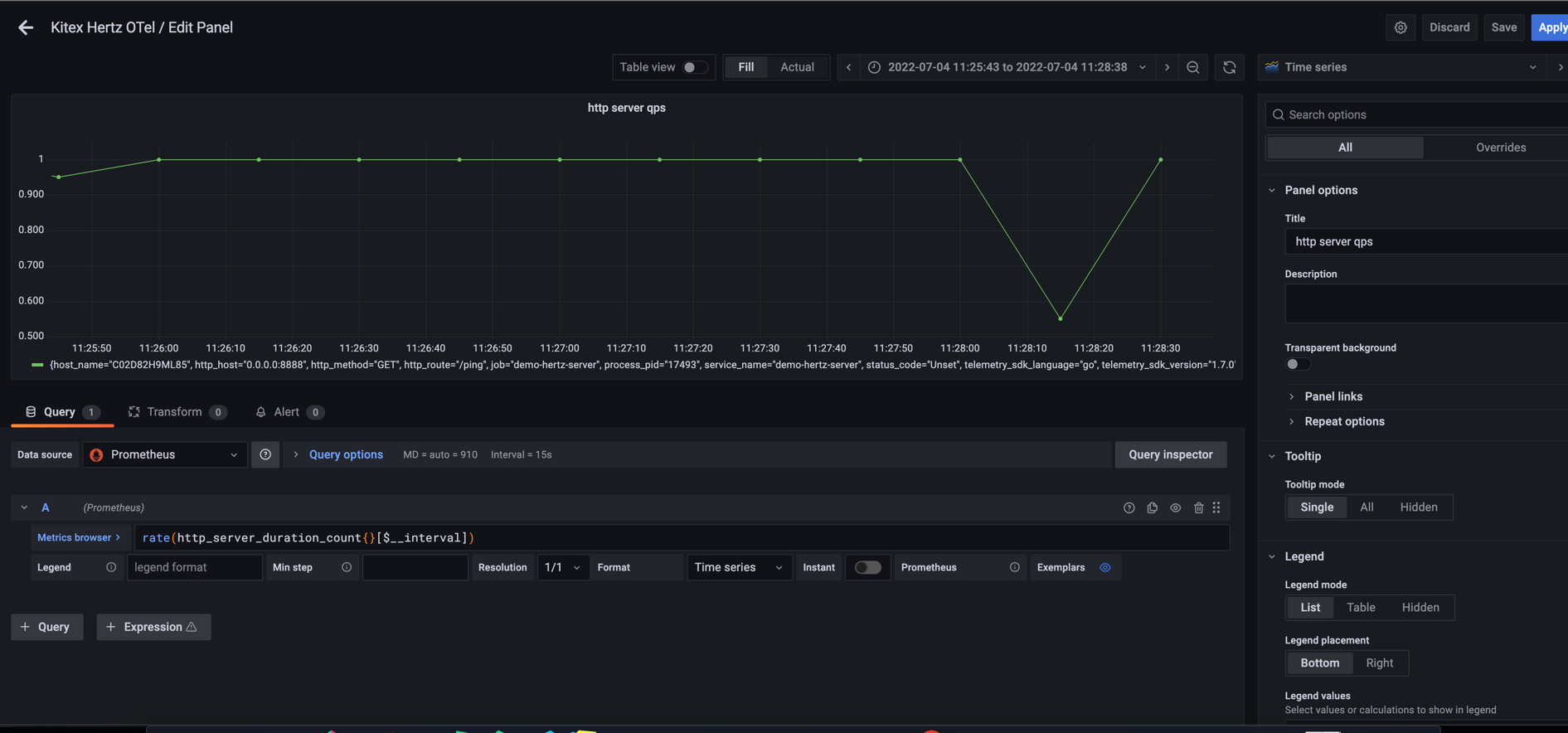This screenshot has width=1568, height=733.
Task: Open the time range picker dropdown
Action: tap(1007, 67)
